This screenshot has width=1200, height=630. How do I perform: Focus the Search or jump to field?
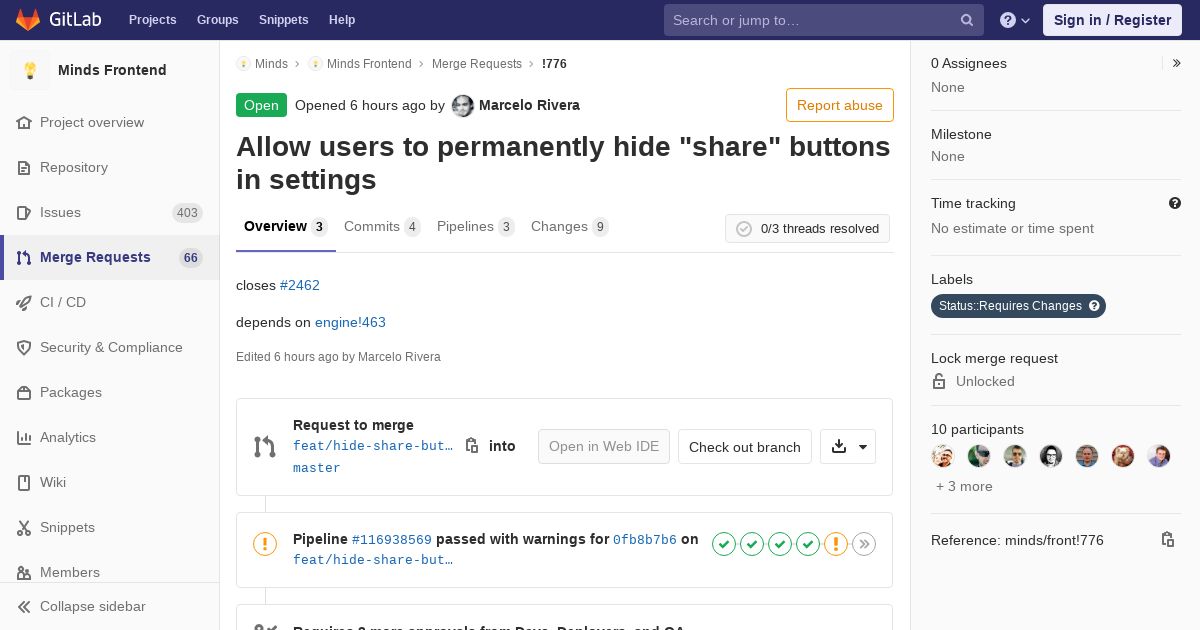pyautogui.click(x=824, y=20)
